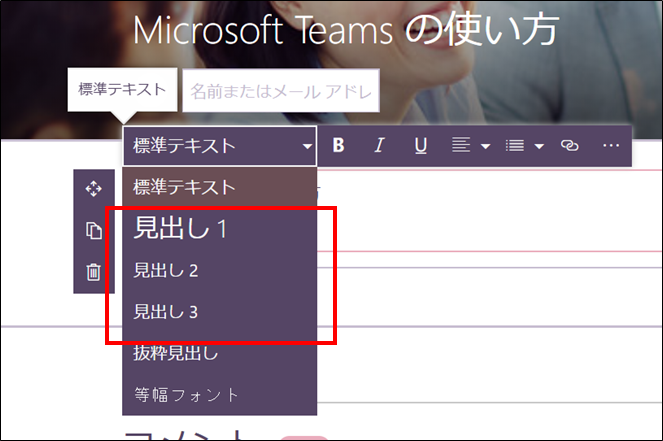Duplicate the web part with the copy icon
This screenshot has height=441, width=663.
click(94, 230)
